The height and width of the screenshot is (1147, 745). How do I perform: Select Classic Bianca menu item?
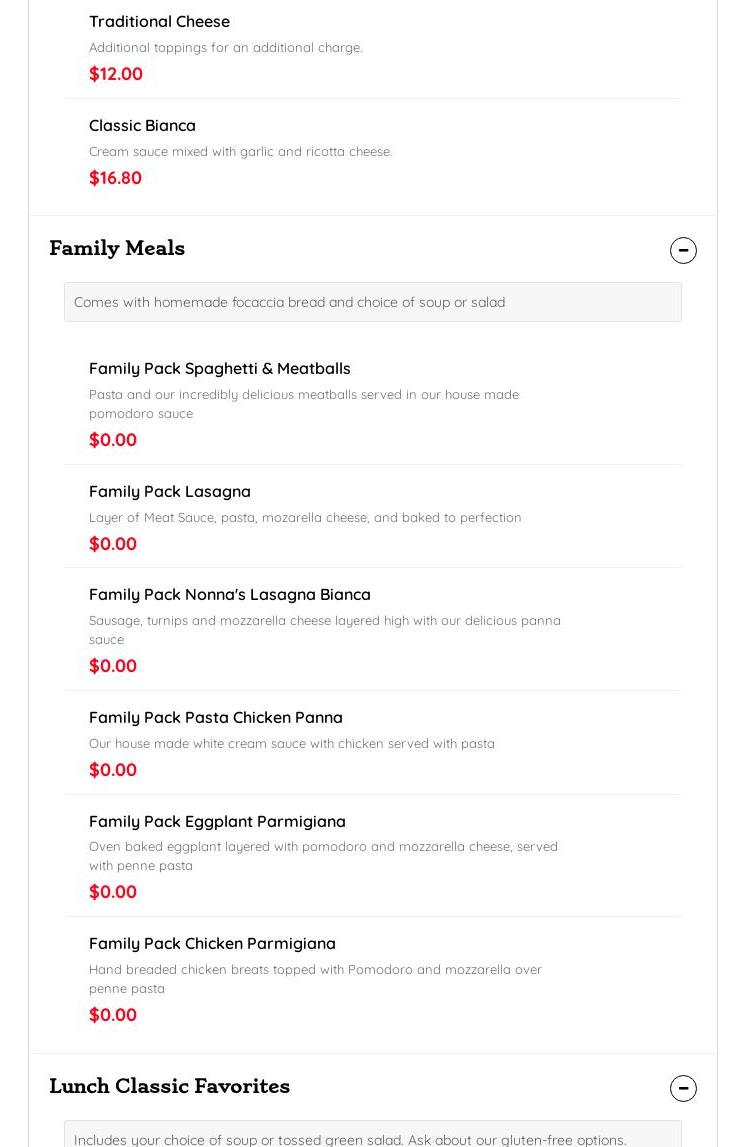(142, 125)
